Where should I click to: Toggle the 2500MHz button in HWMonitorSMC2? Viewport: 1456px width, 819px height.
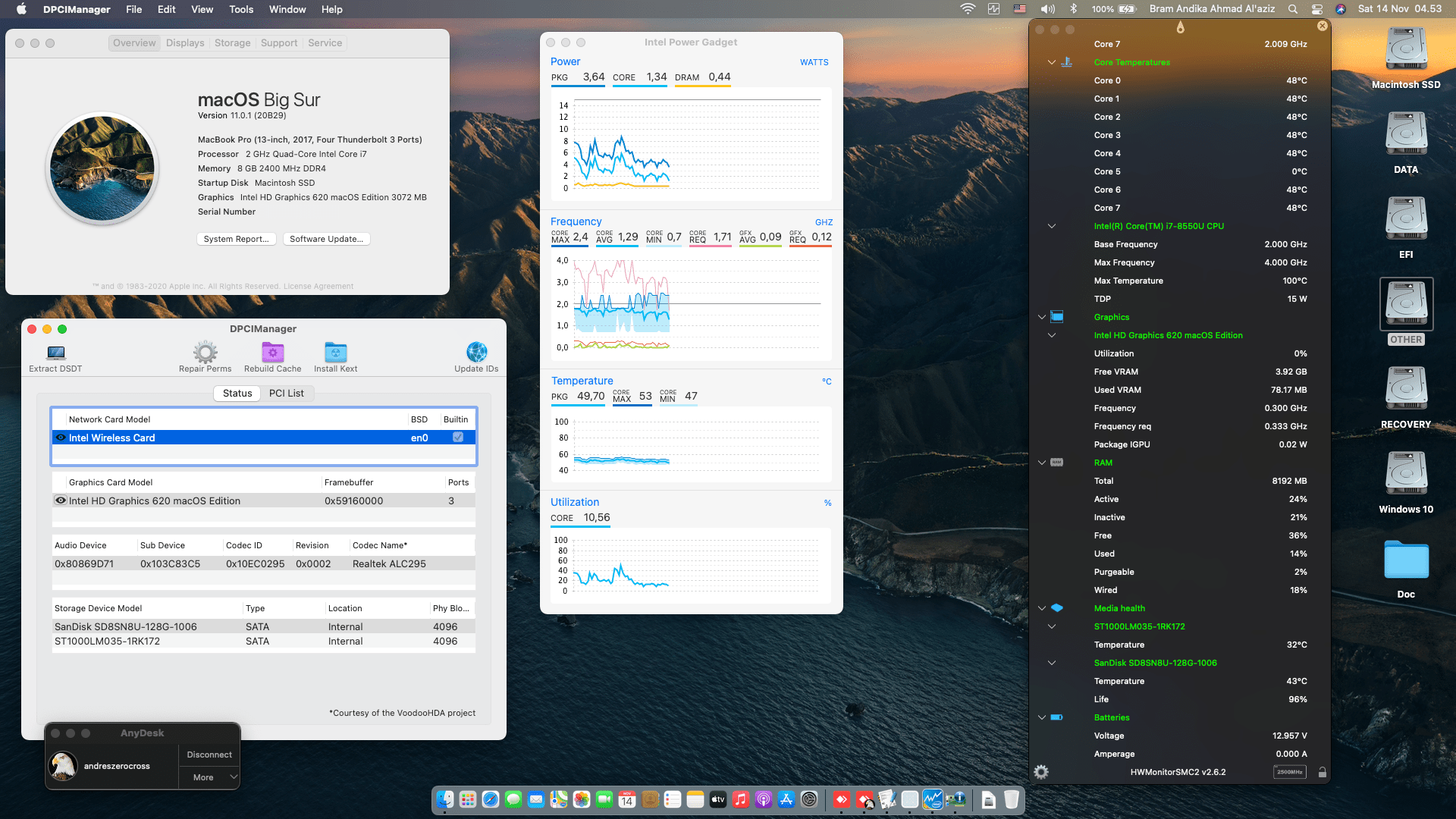(x=1289, y=772)
